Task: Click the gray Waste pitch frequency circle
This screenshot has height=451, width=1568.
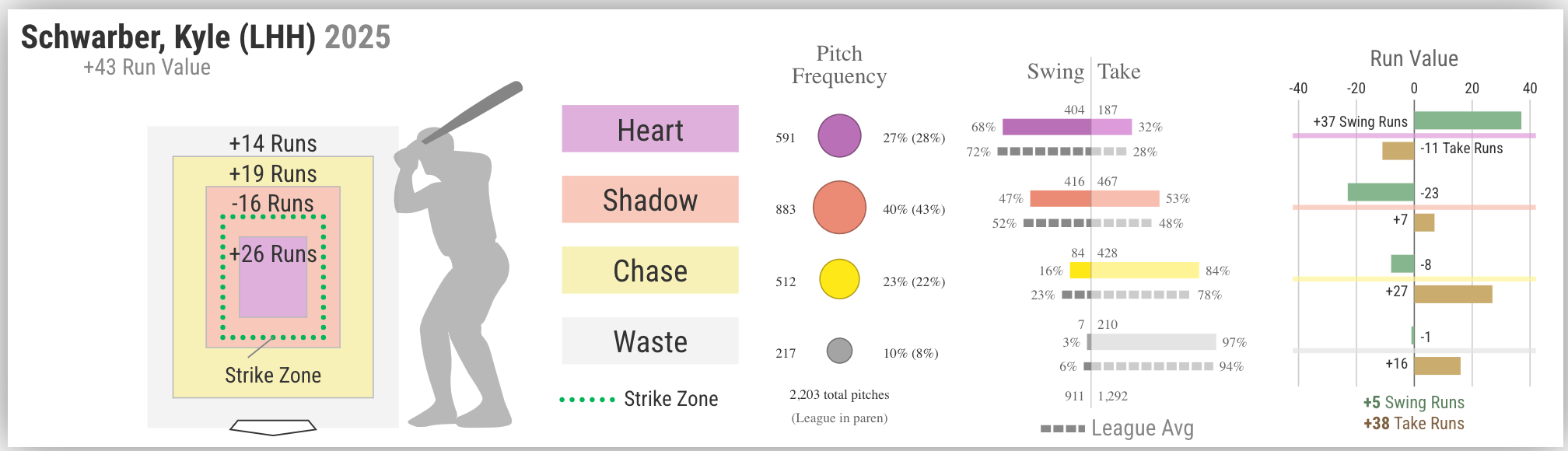Action: (839, 351)
